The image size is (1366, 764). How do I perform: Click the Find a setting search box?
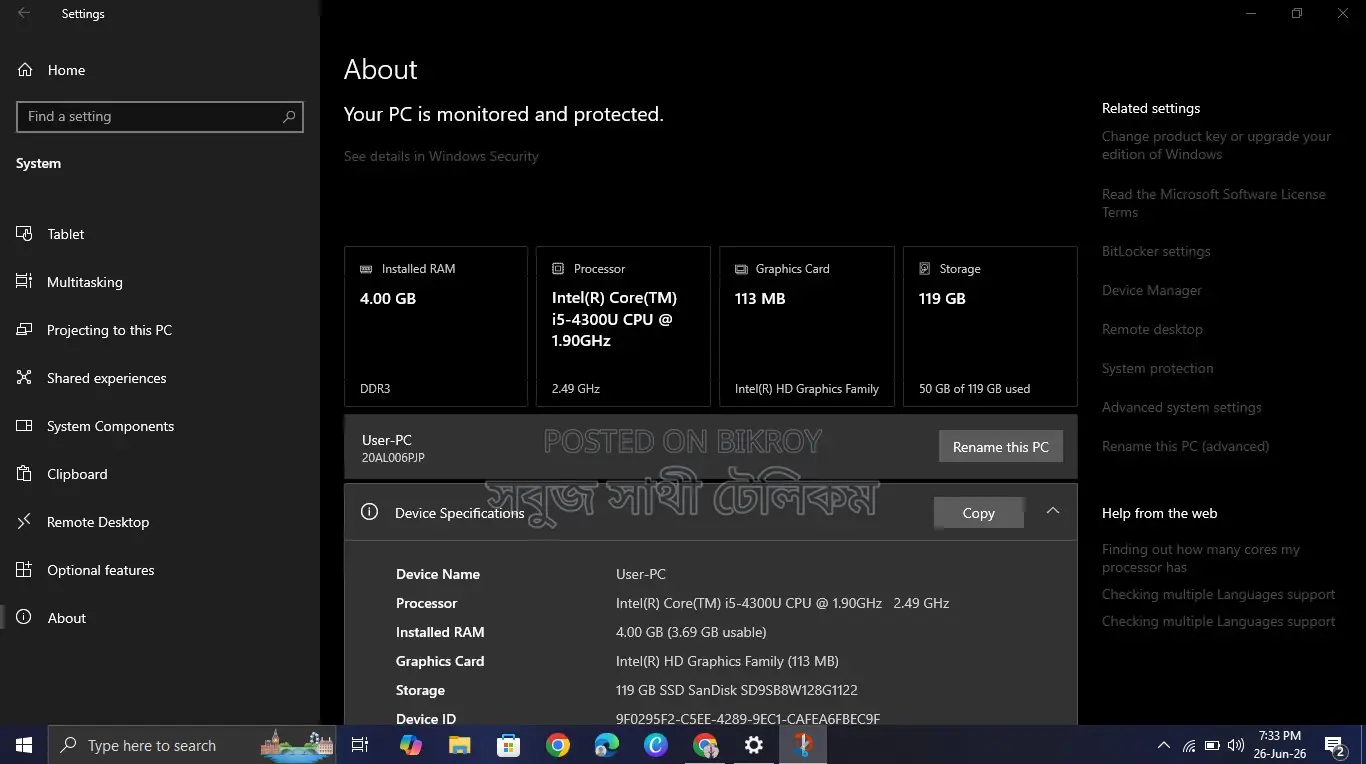160,116
